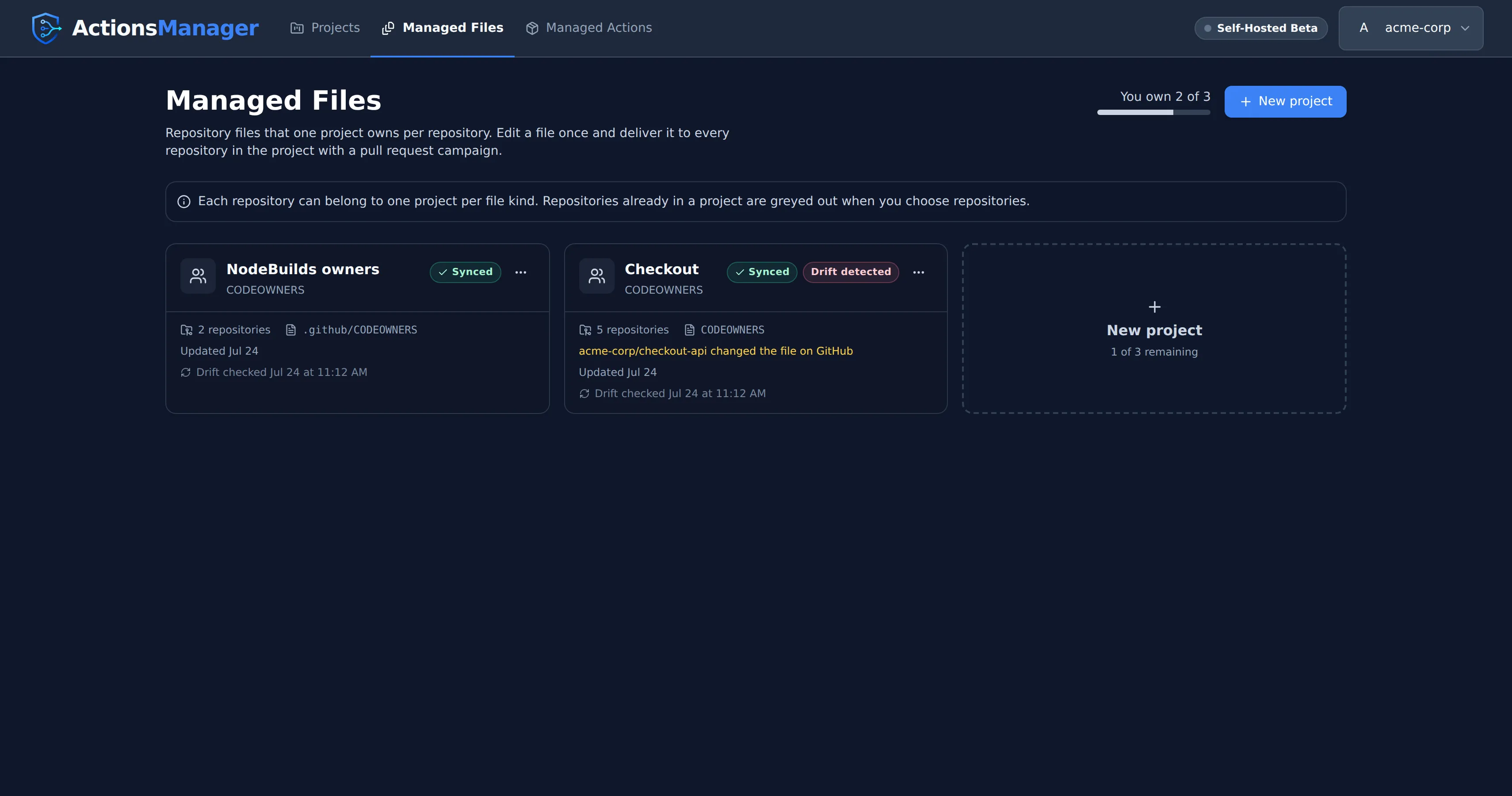Click the plus icon in the dashed New project card

[1154, 307]
